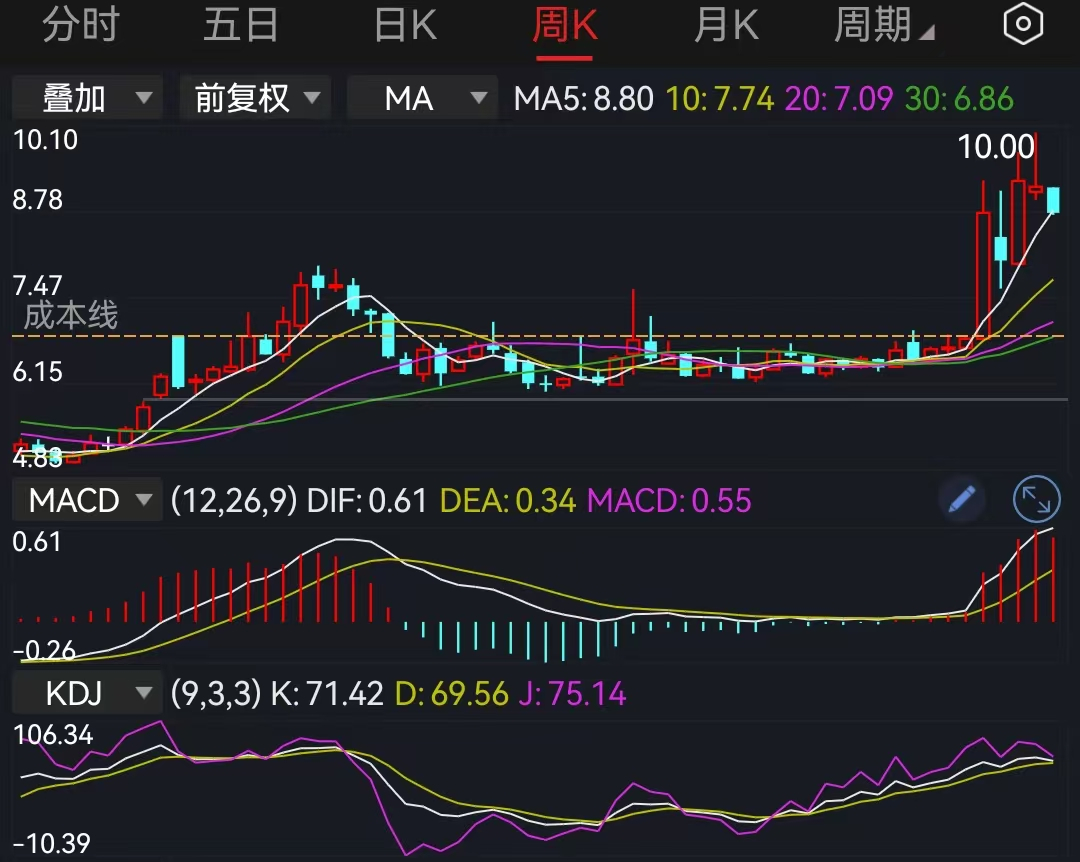Click the MA5: 8.80 value text
Viewport: 1080px width, 862px height.
click(x=583, y=97)
